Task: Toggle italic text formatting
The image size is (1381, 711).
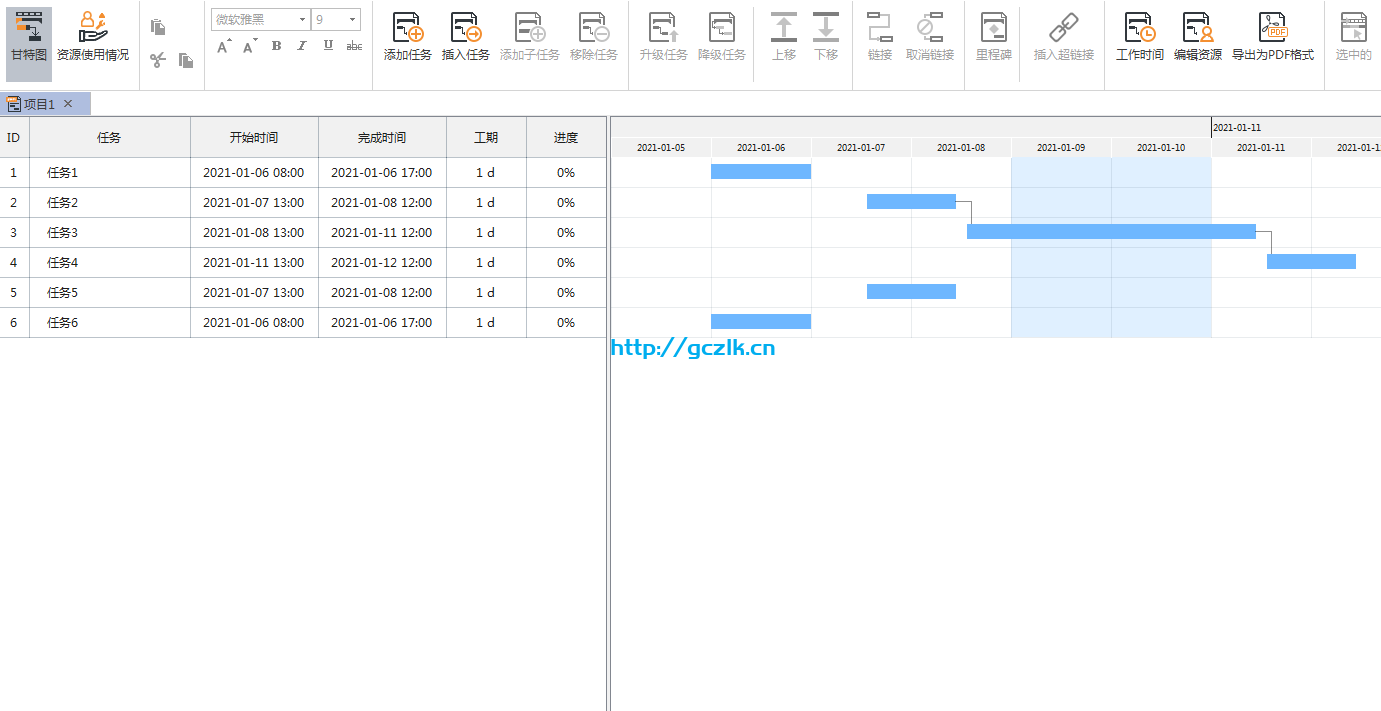Action: click(301, 46)
